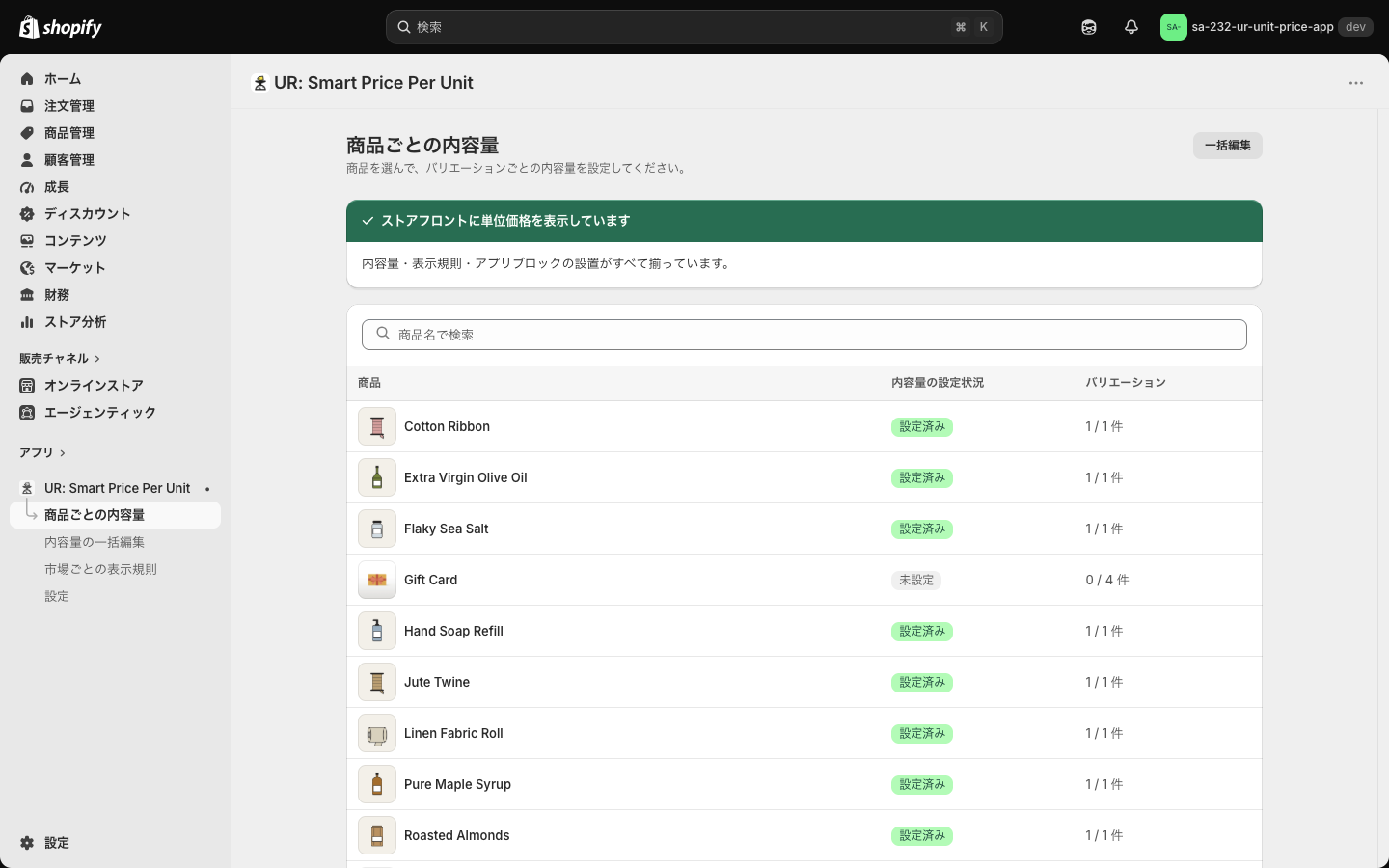
Task: Click the ディスカウント discount icon
Action: pyautogui.click(x=27, y=214)
